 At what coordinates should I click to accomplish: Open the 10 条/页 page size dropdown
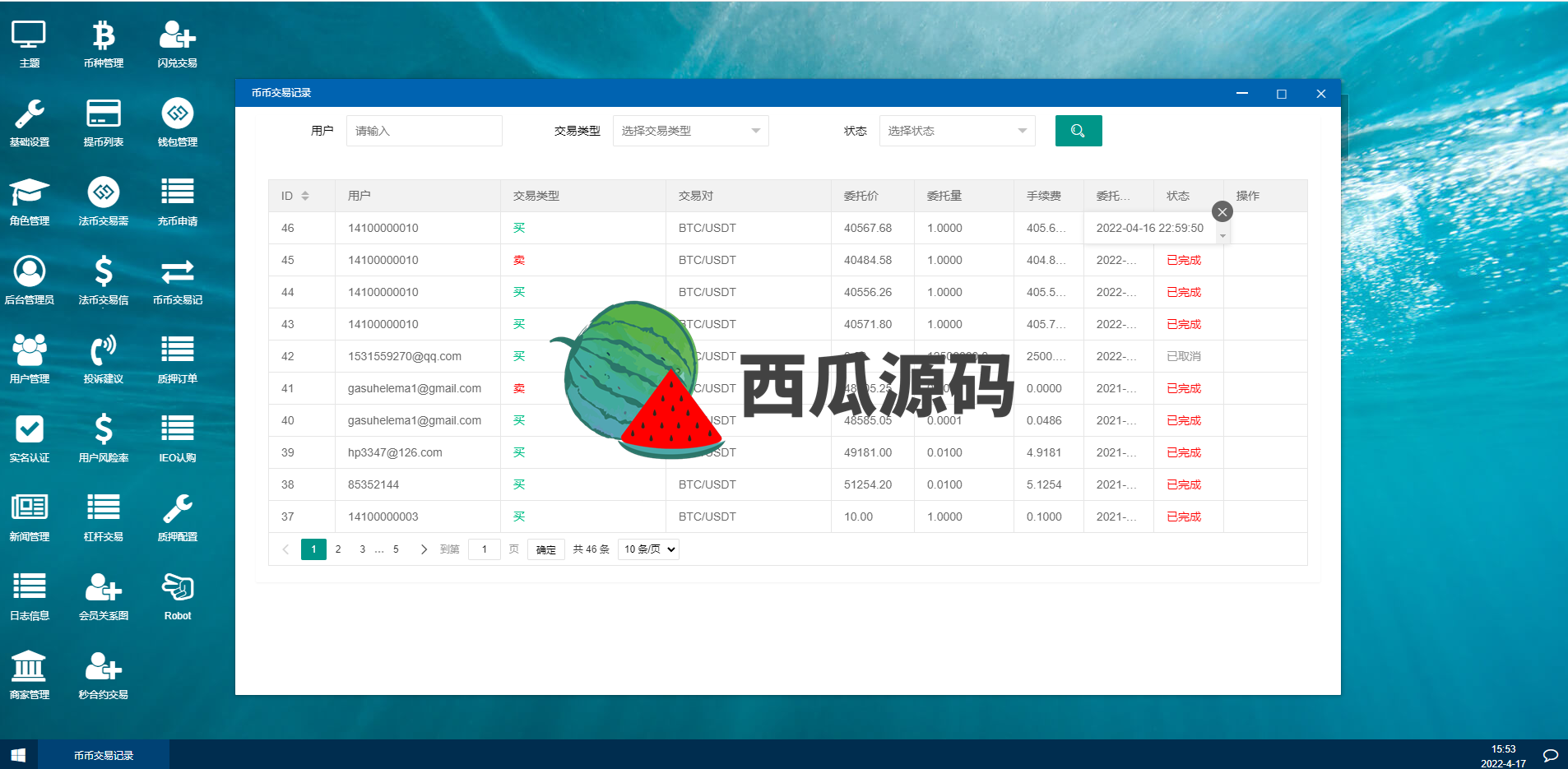tap(648, 549)
